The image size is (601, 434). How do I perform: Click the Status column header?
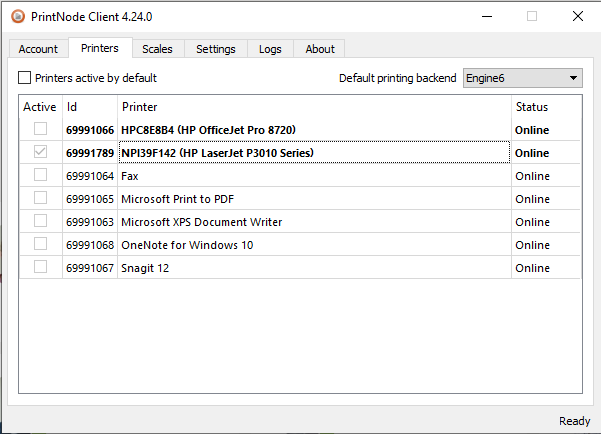(546, 107)
